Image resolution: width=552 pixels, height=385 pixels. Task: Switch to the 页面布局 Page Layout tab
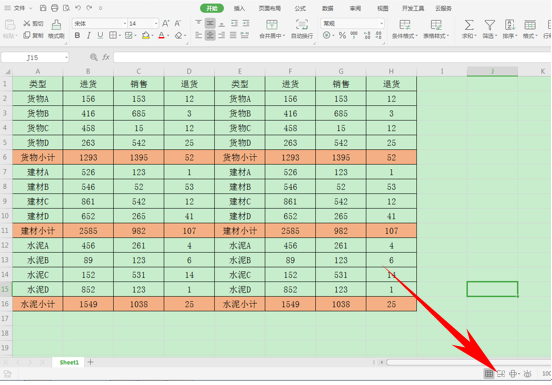(270, 8)
